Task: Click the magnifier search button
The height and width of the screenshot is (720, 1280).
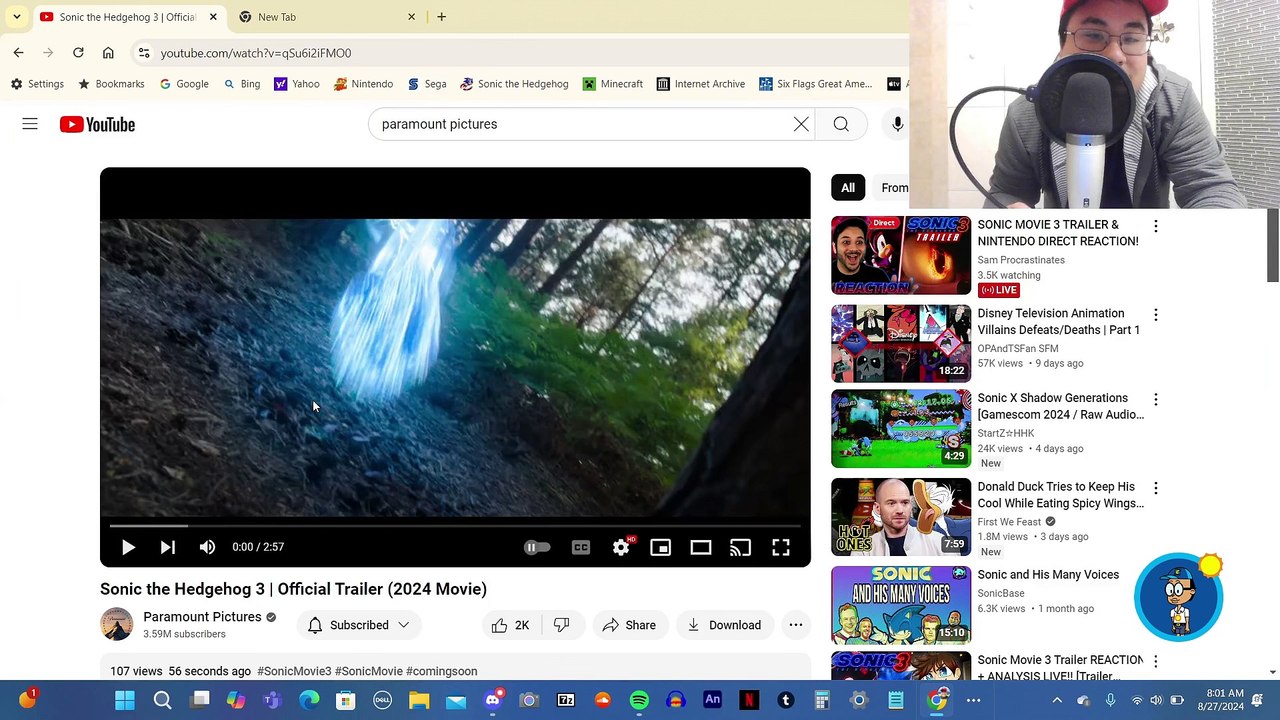Action: point(841,124)
